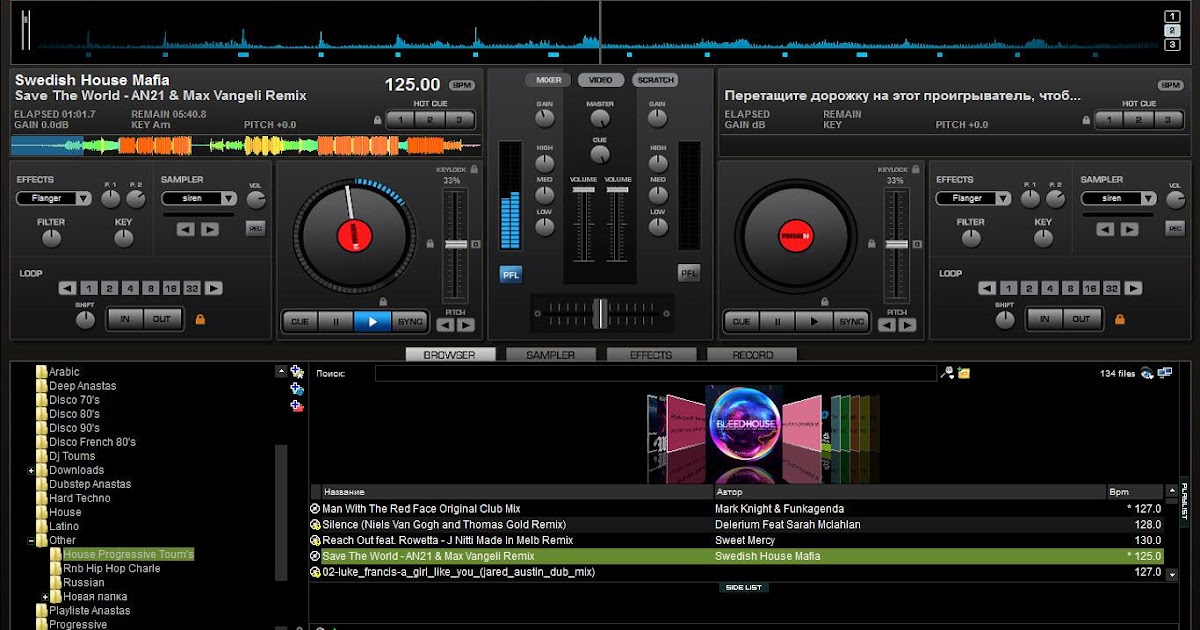Set left deck loop length to 4
This screenshot has width=1200, height=630.
(x=129, y=288)
